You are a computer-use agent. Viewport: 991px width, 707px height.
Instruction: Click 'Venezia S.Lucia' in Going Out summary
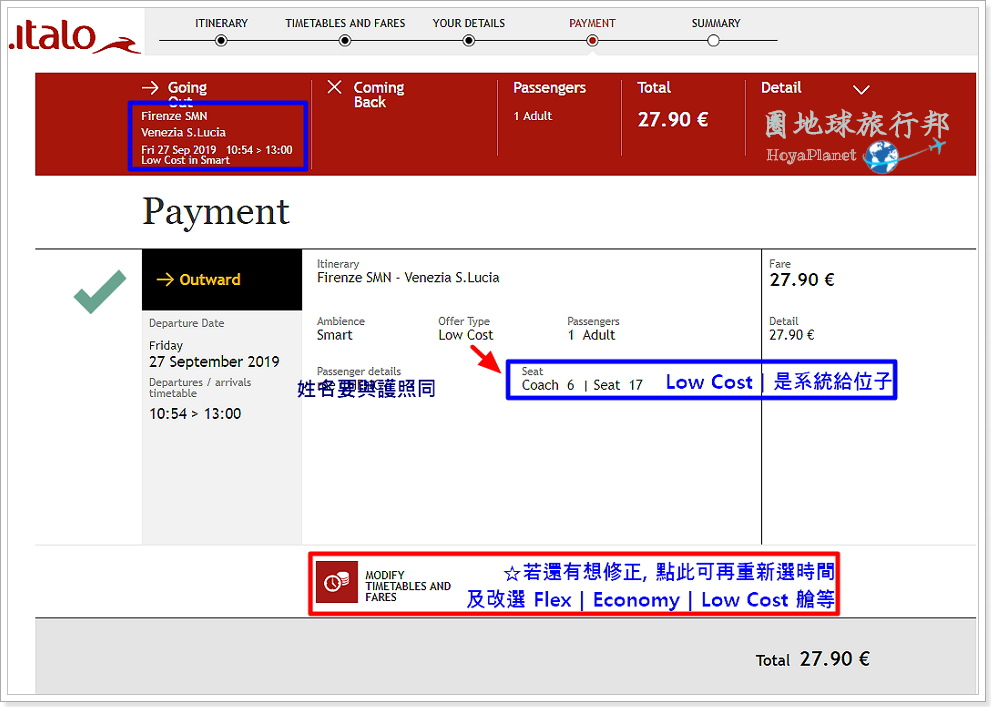(x=183, y=133)
